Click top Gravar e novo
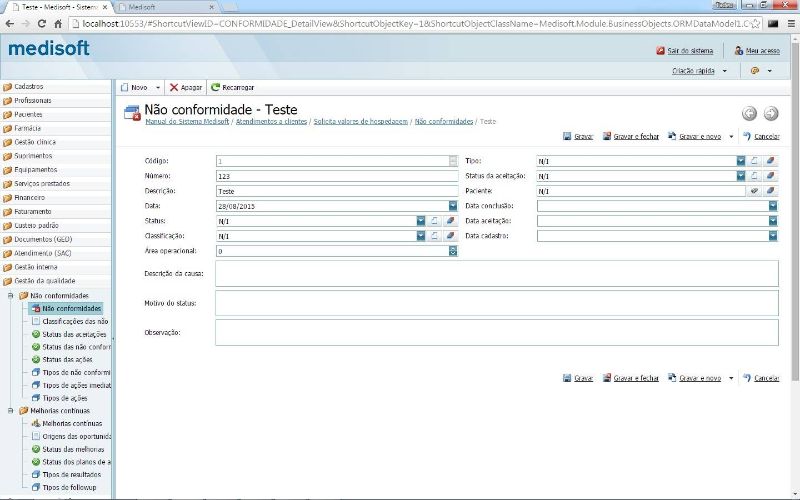This screenshot has height=500, width=800. tap(694, 136)
